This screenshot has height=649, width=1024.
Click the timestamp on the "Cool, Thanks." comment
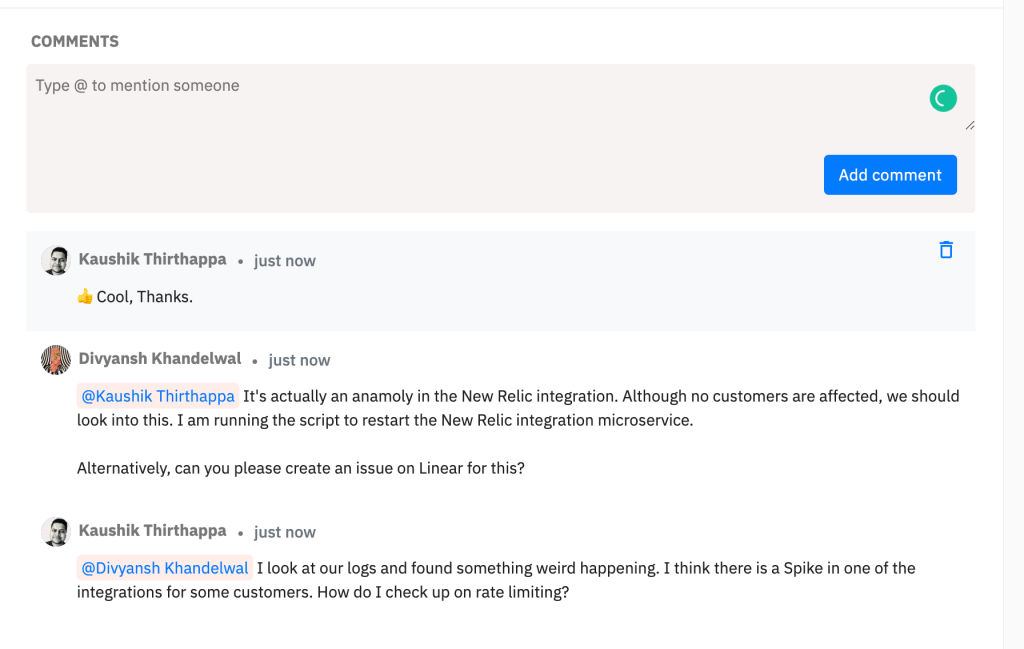pos(284,261)
